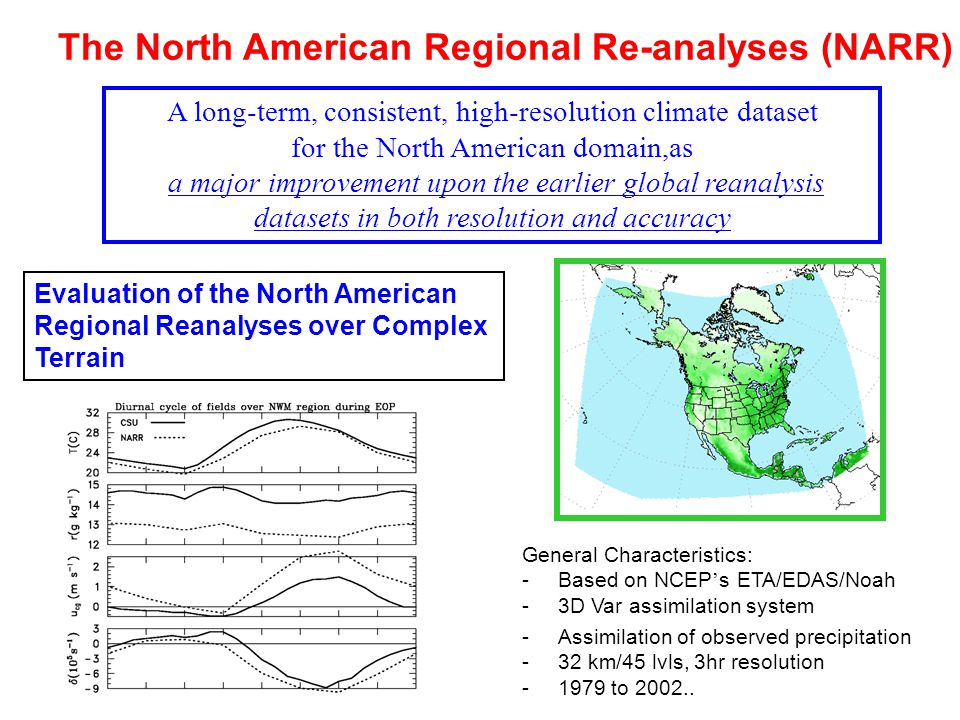Click the y-axis label 'T(C)'

(74, 443)
